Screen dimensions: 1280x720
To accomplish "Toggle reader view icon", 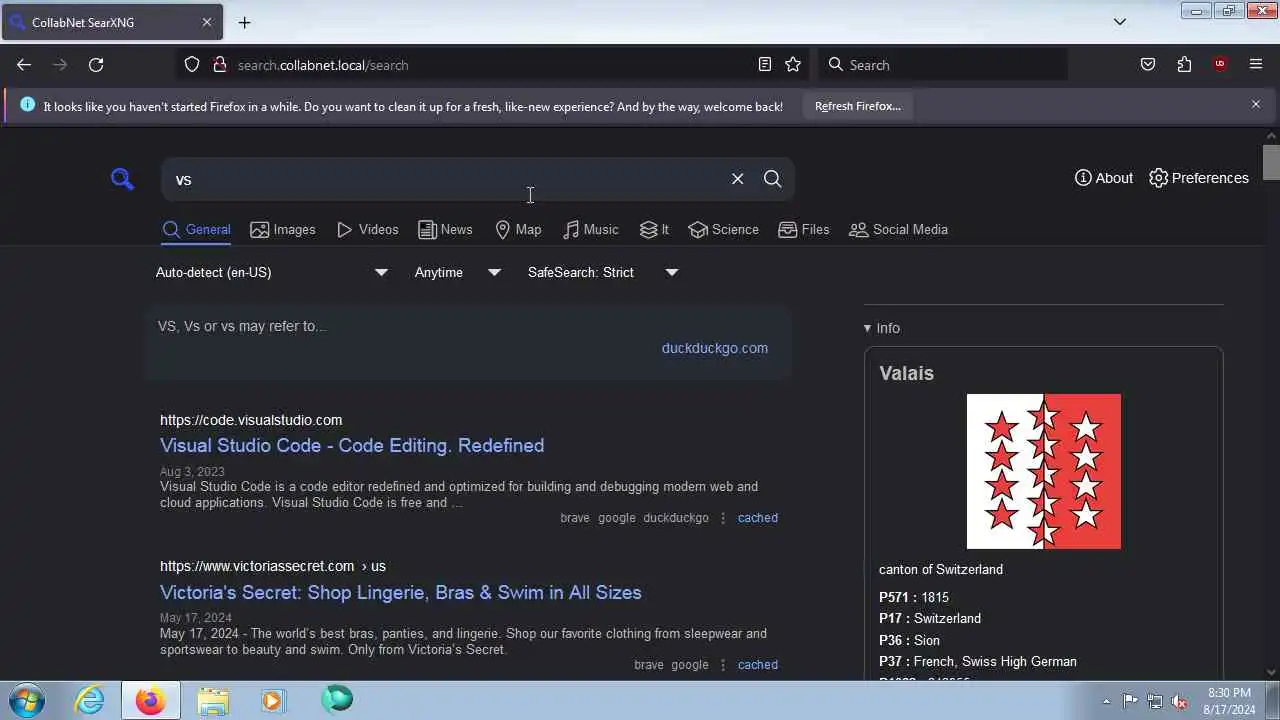I will tap(765, 65).
